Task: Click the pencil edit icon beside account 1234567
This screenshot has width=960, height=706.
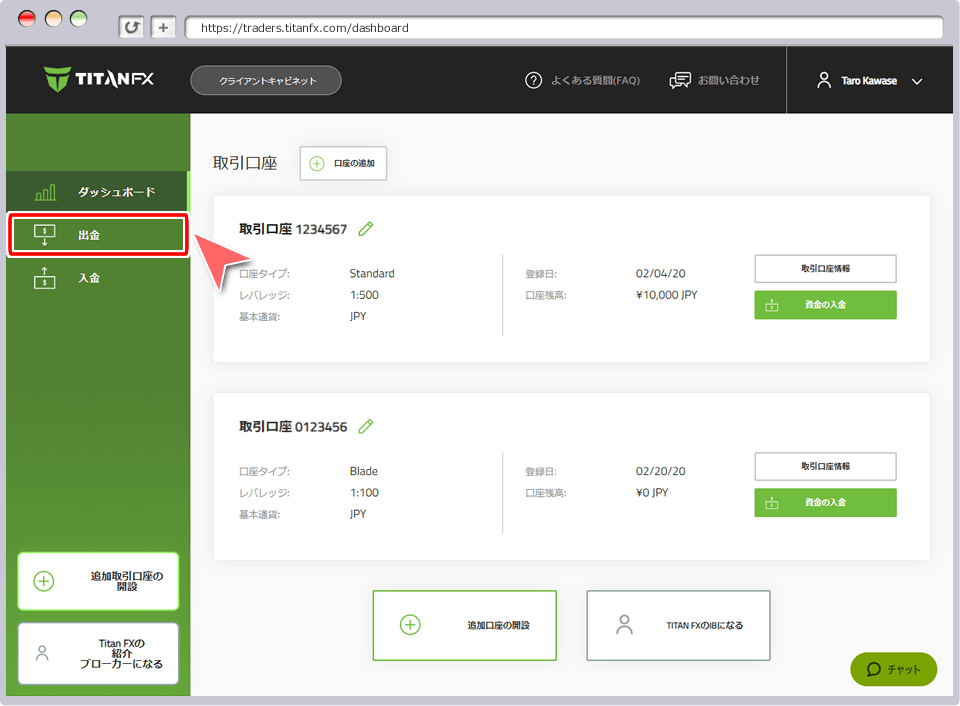Action: click(366, 229)
